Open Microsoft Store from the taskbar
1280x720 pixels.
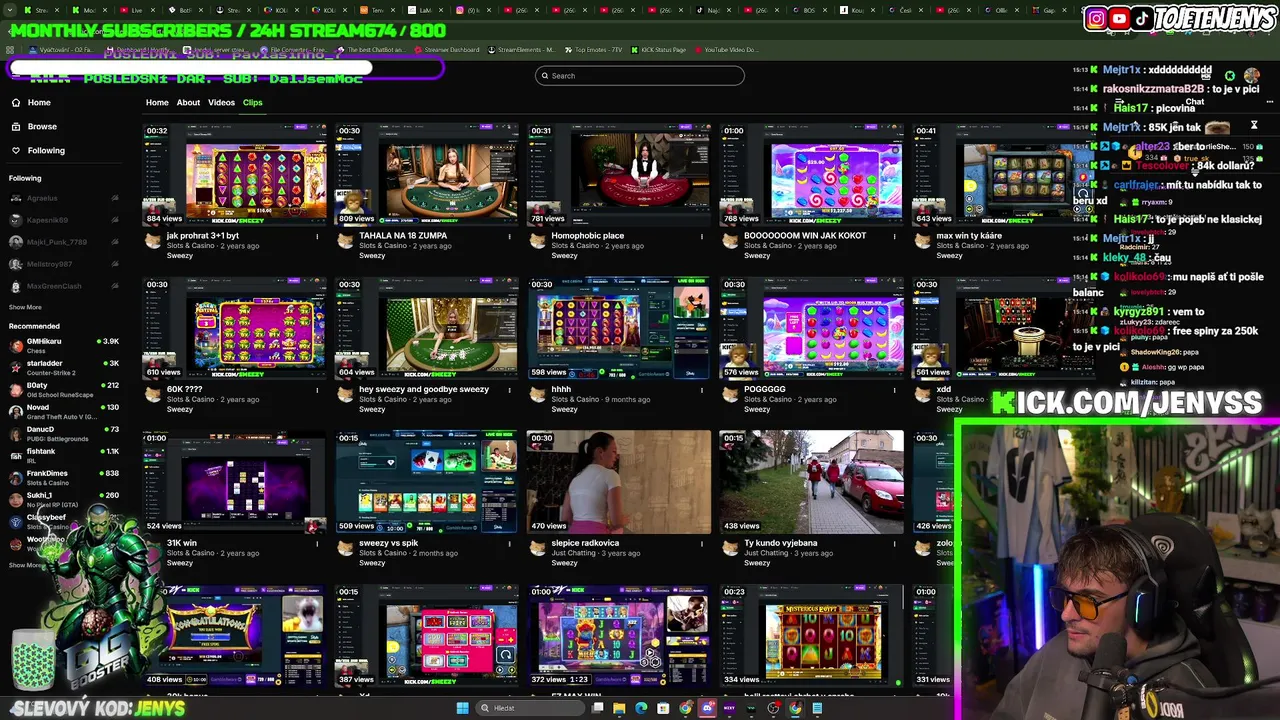[663, 708]
